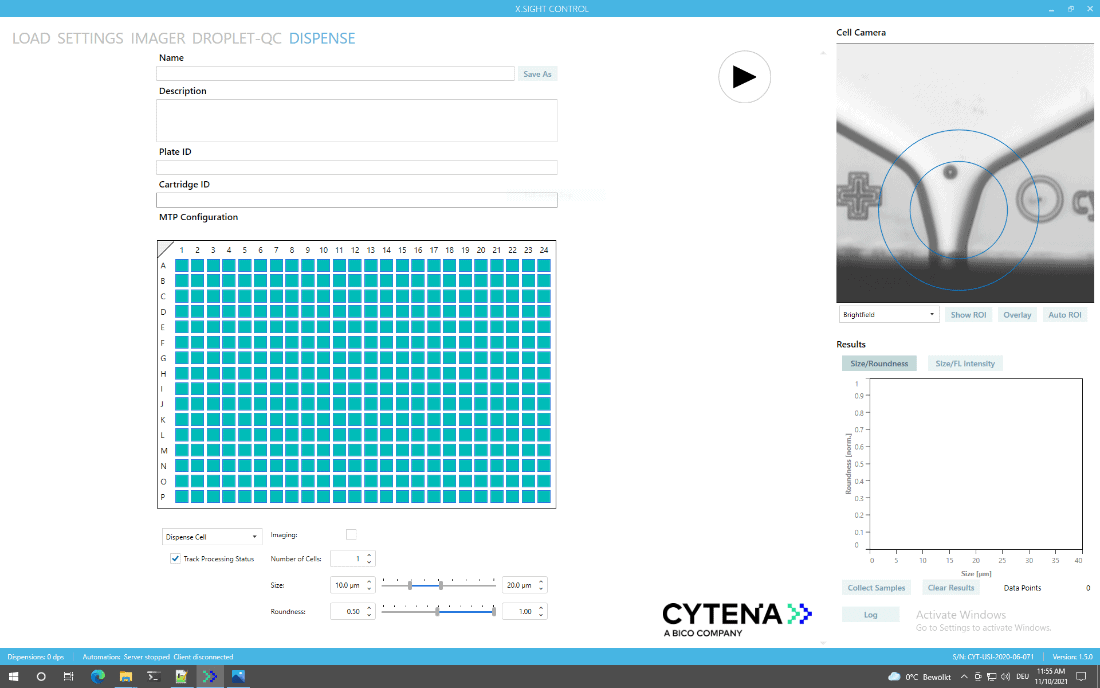This screenshot has width=1100, height=688.
Task: Open the terminal icon in the taskbar
Action: [x=154, y=677]
